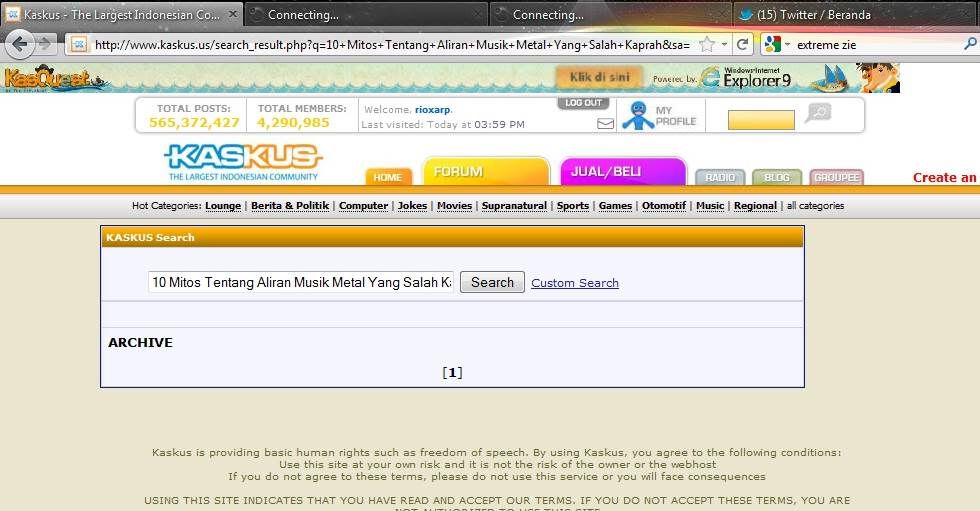
Task: Open Custom Search link
Action: click(x=575, y=283)
